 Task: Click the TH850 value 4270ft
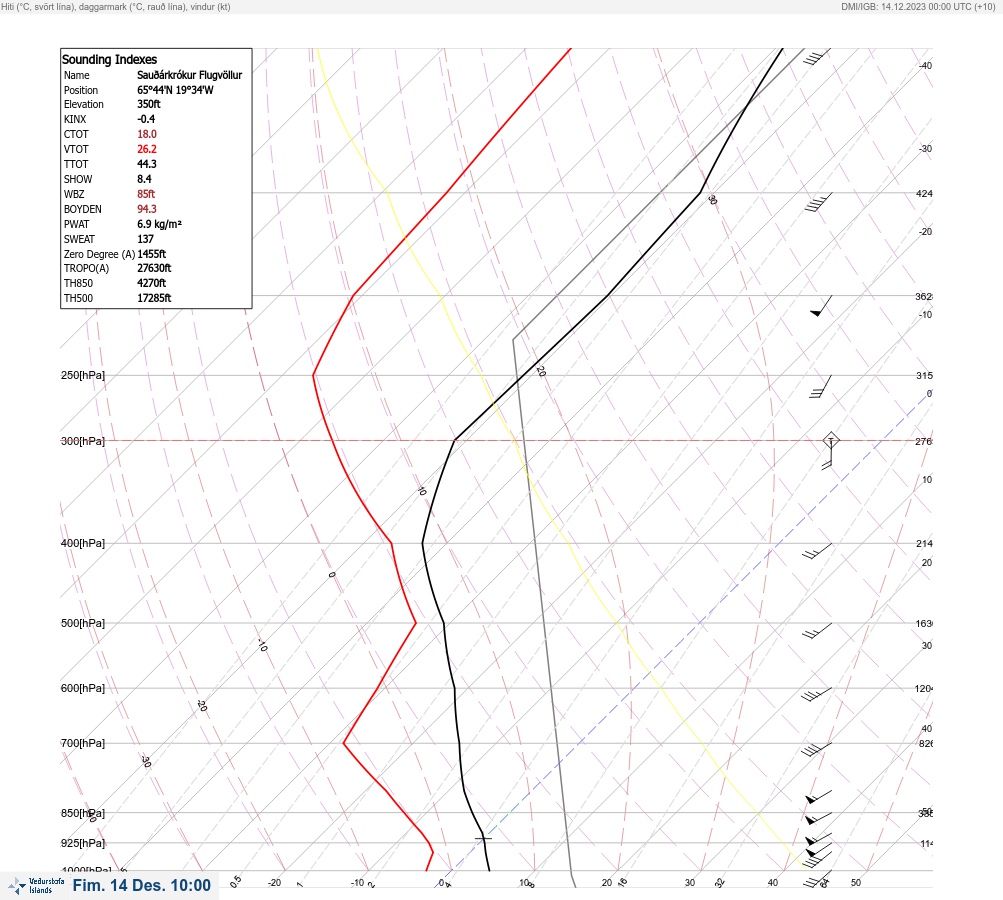click(x=151, y=283)
